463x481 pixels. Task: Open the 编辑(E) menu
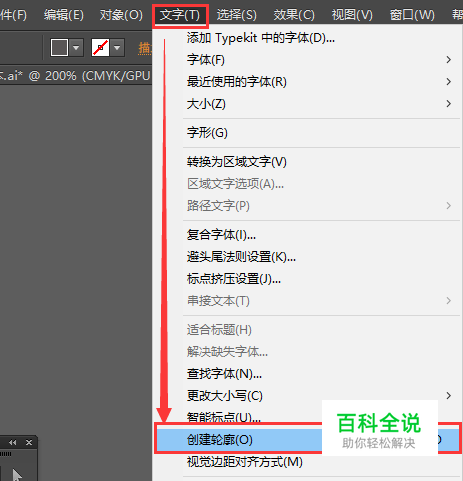64,15
